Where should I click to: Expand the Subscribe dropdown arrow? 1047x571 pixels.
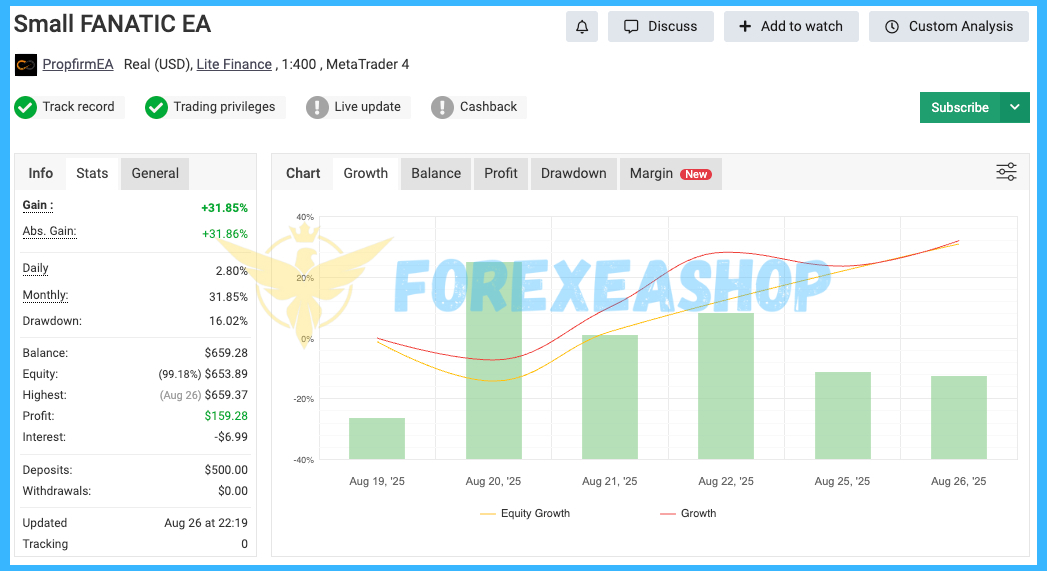[1015, 108]
